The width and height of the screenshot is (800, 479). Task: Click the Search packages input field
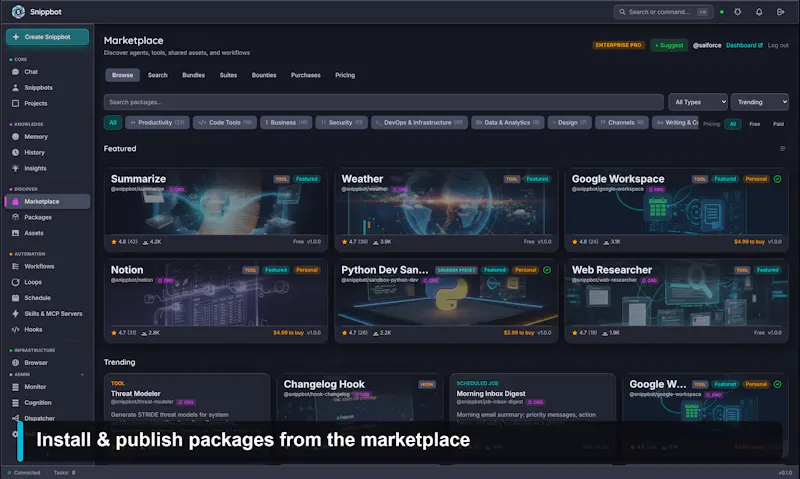[384, 102]
